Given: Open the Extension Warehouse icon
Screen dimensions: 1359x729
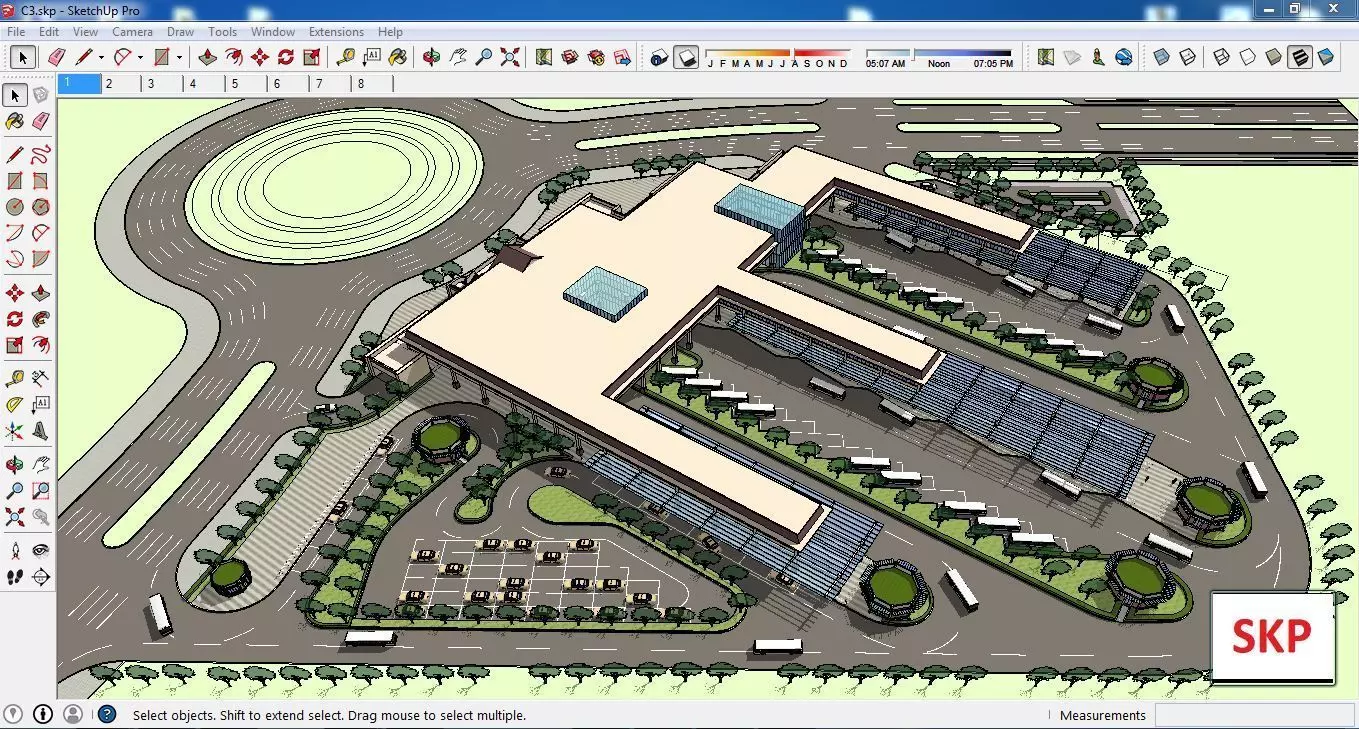Looking at the screenshot, I should (x=597, y=57).
